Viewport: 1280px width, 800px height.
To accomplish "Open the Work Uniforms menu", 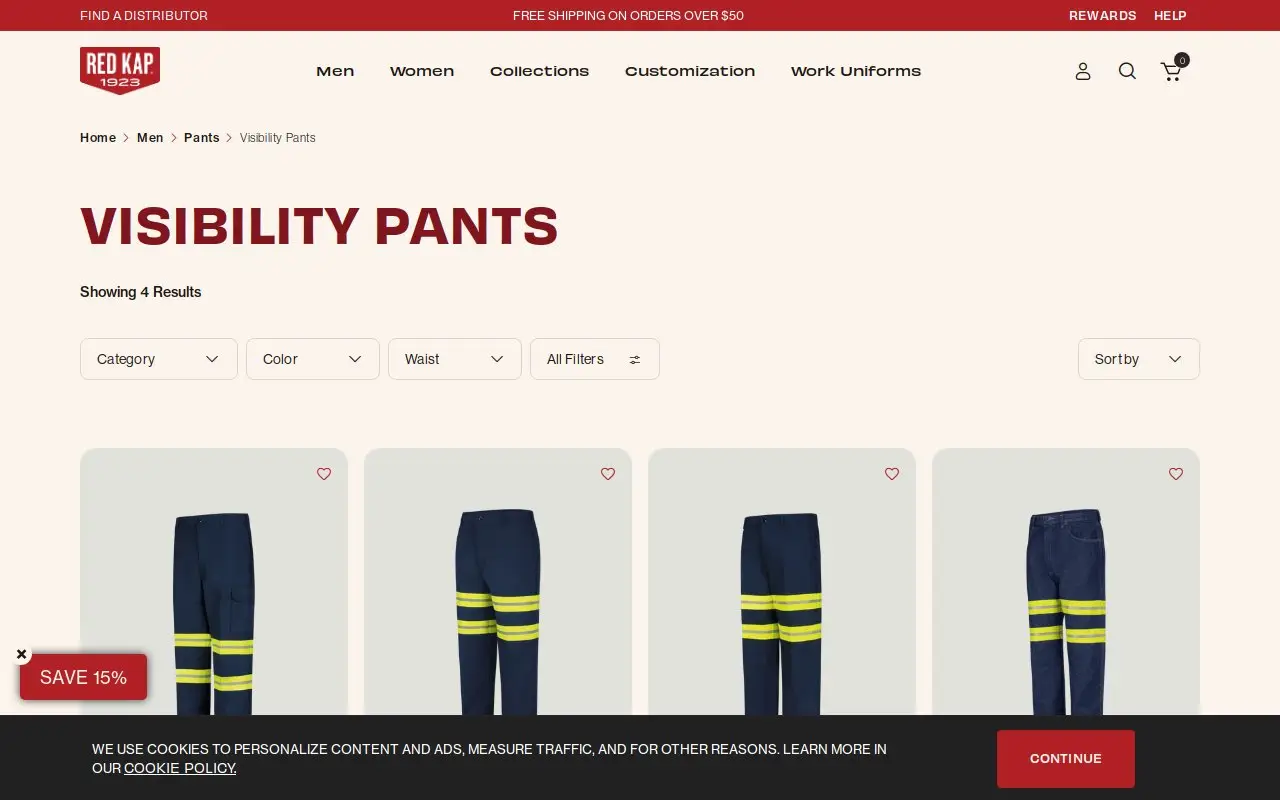I will coord(856,71).
